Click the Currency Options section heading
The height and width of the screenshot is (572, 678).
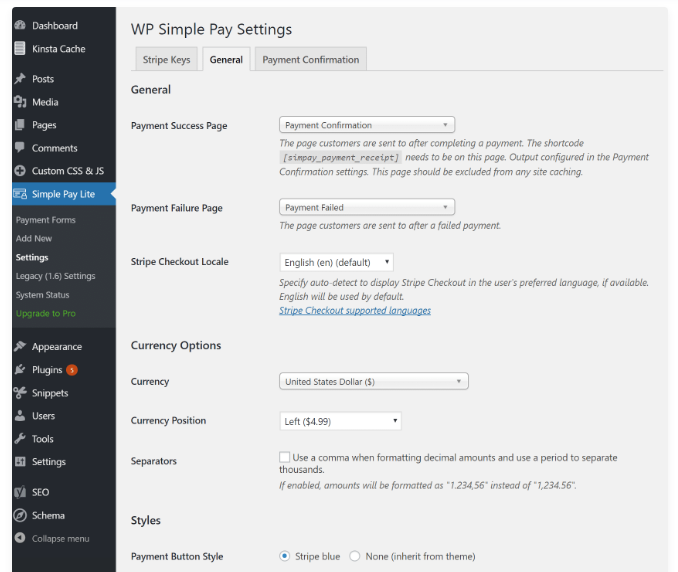click(176, 345)
